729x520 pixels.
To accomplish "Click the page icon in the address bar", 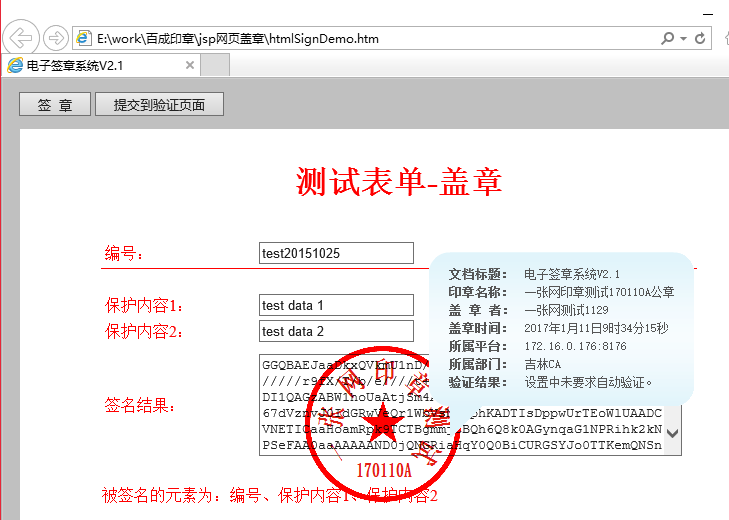I will pyautogui.click(x=84, y=39).
